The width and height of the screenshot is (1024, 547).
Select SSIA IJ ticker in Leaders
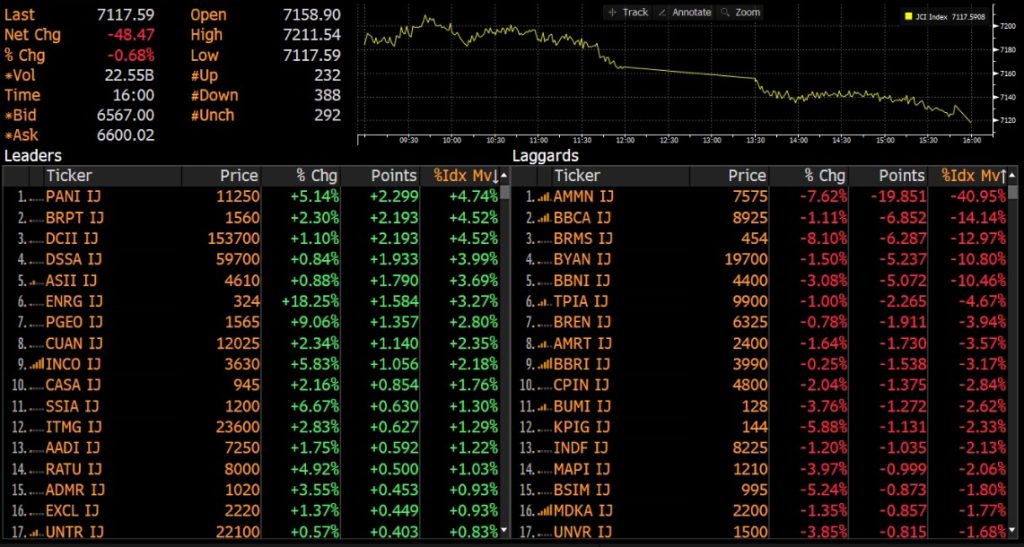click(x=72, y=405)
